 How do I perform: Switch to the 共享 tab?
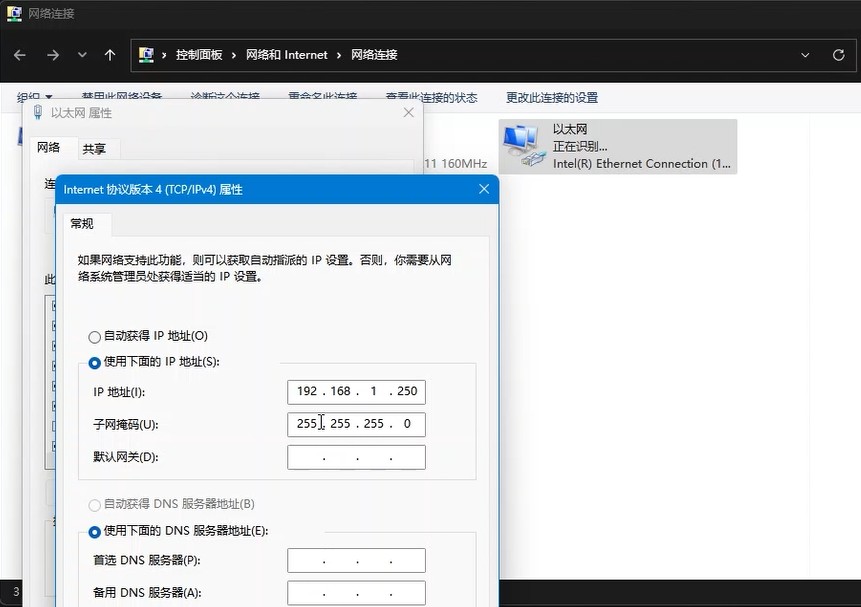click(96, 148)
